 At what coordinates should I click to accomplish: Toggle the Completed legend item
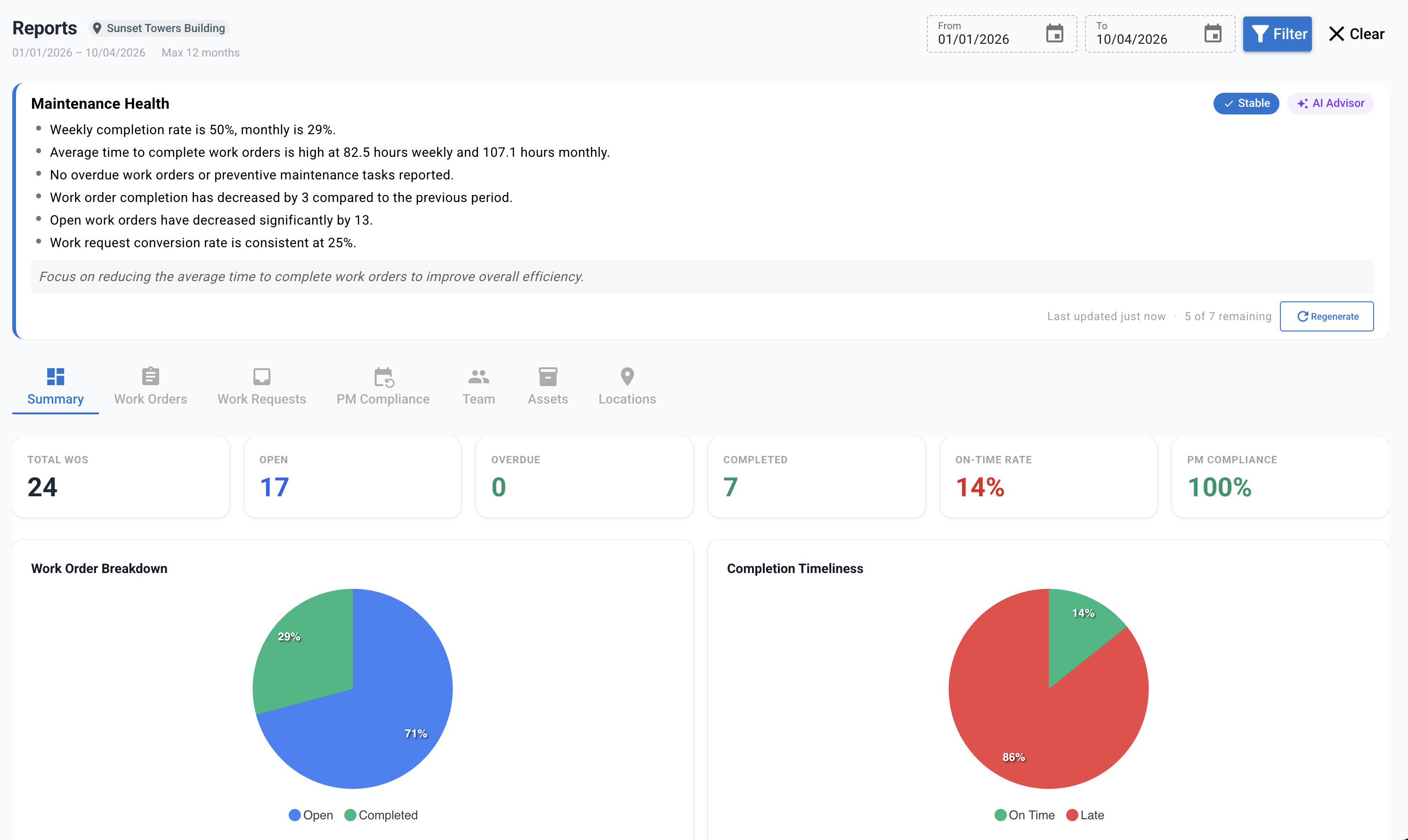[381, 815]
